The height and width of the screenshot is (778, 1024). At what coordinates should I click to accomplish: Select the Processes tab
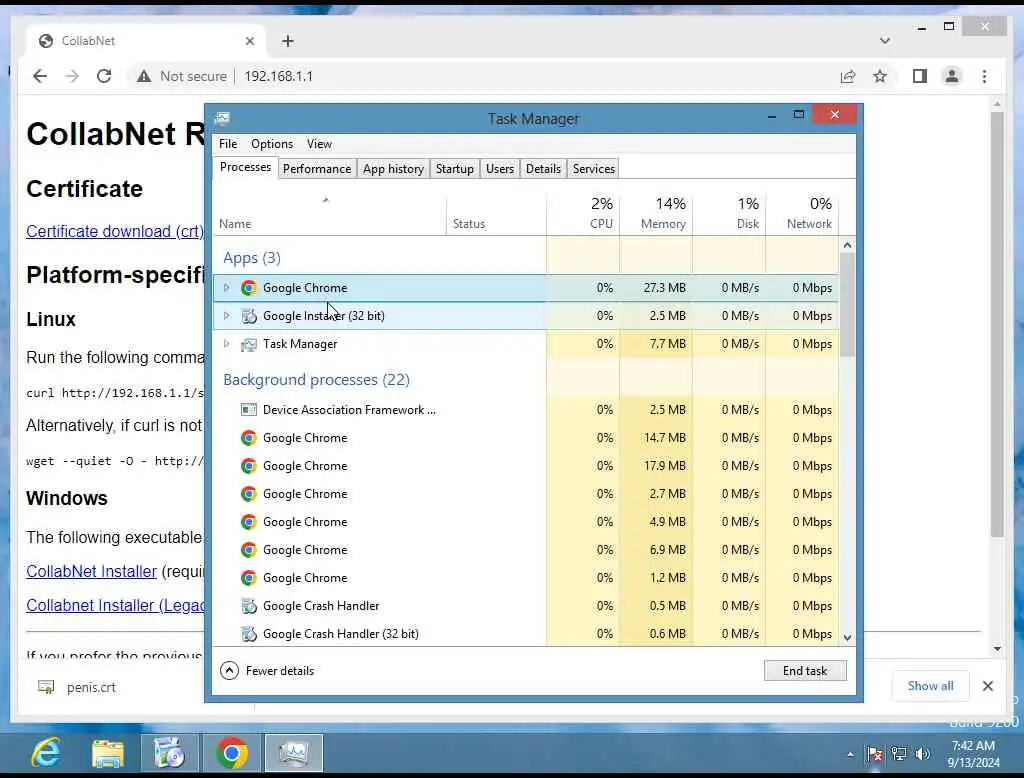[246, 167]
